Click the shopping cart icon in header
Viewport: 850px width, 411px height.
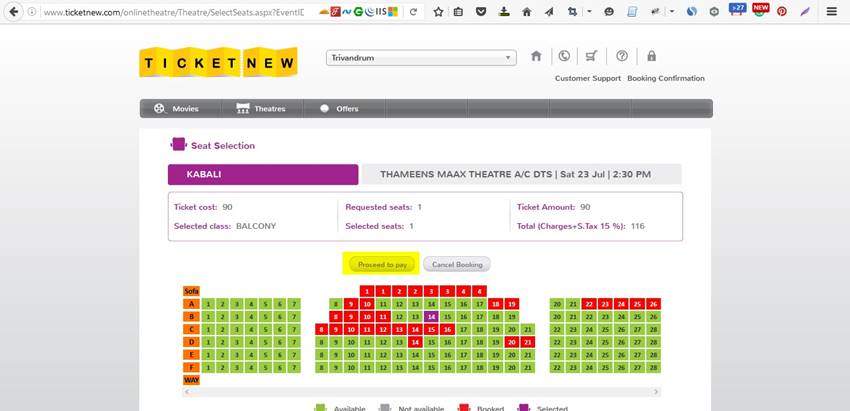[592, 56]
